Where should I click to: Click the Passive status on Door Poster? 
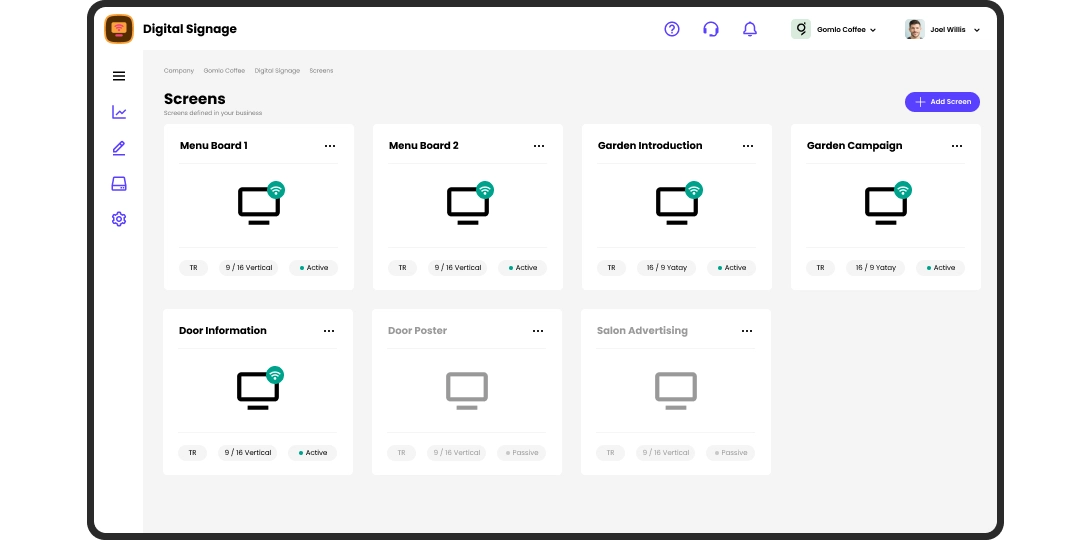tap(522, 453)
